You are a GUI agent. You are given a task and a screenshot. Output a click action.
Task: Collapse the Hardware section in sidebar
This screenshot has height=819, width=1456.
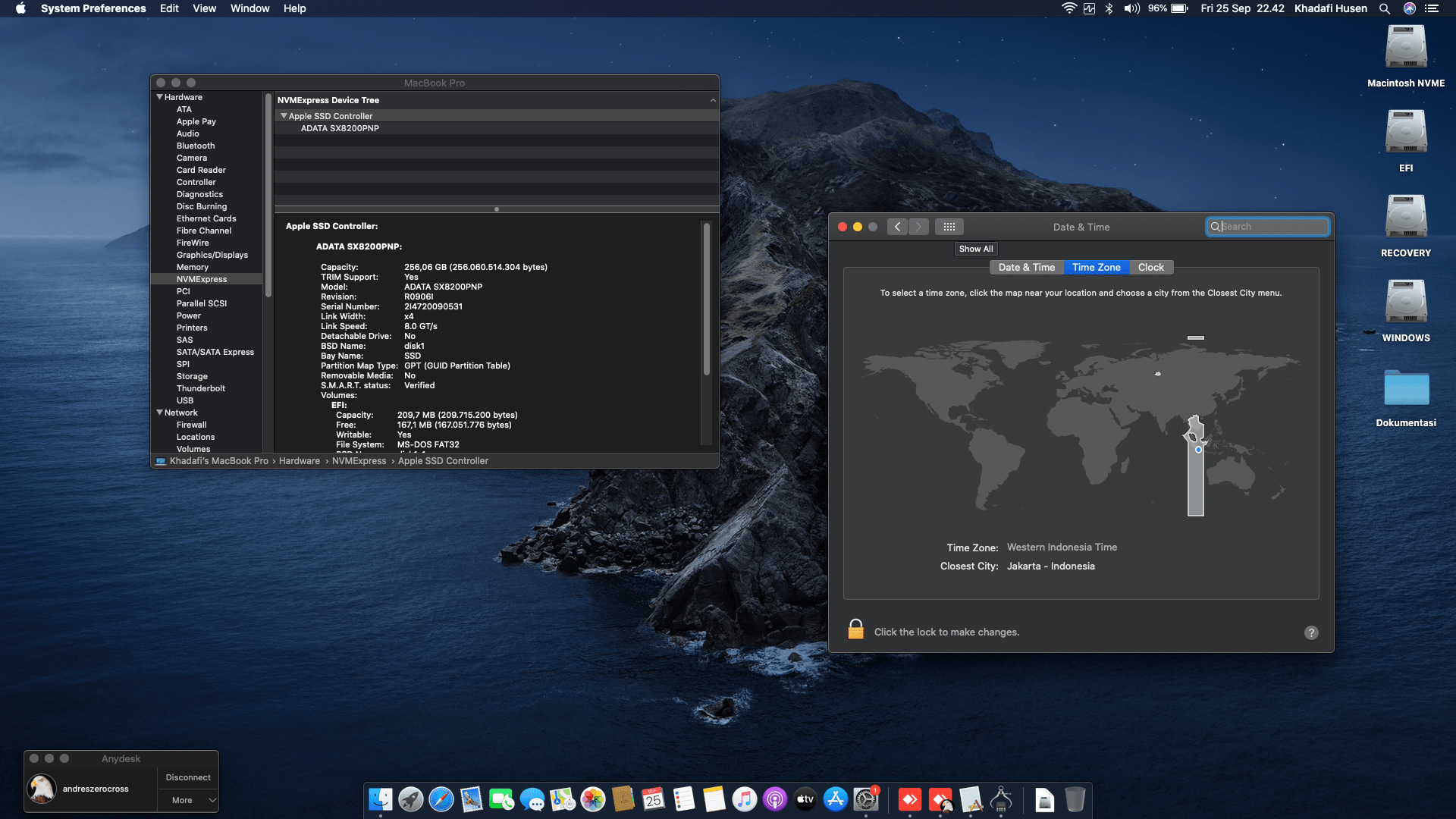coord(160,97)
